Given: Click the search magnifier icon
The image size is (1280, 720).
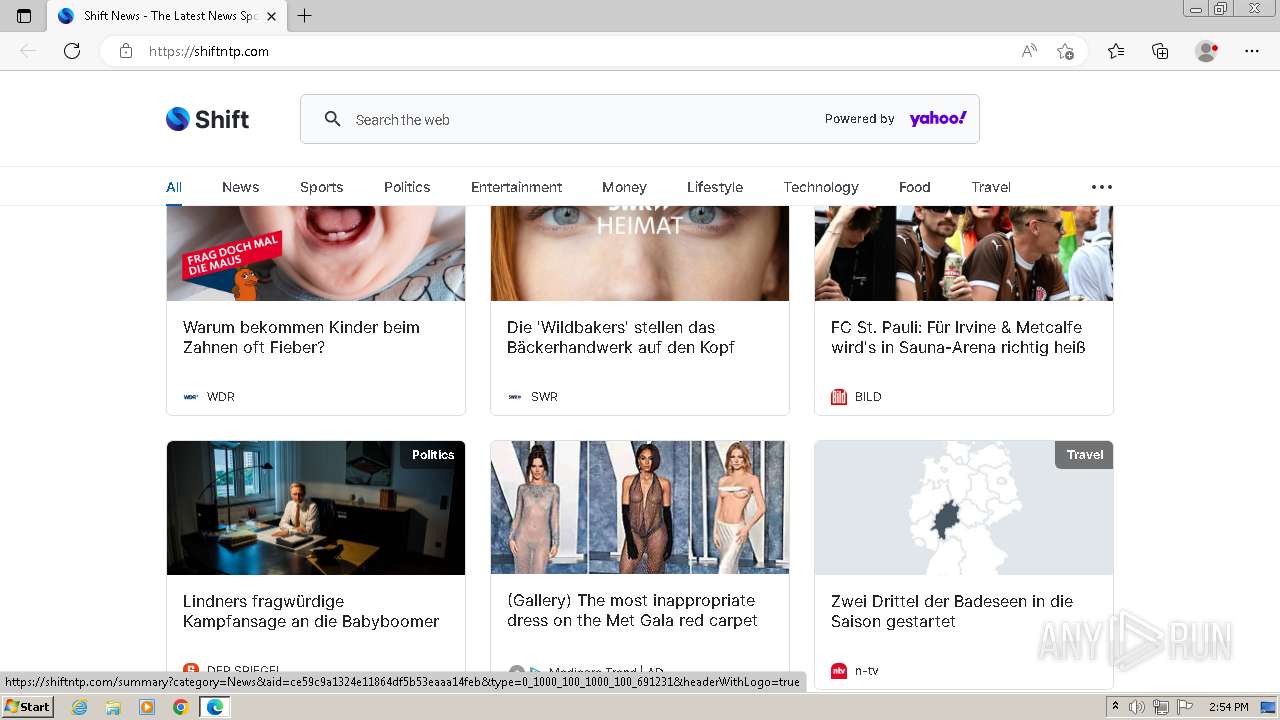Looking at the screenshot, I should pyautogui.click(x=333, y=119).
